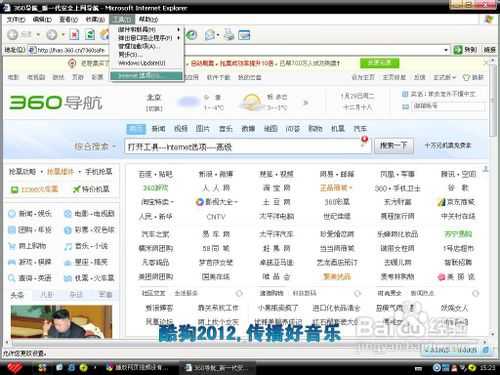Viewport: 500px width, 375px height.
Task: Switch to the 新闻 search tab
Action: coord(158,129)
